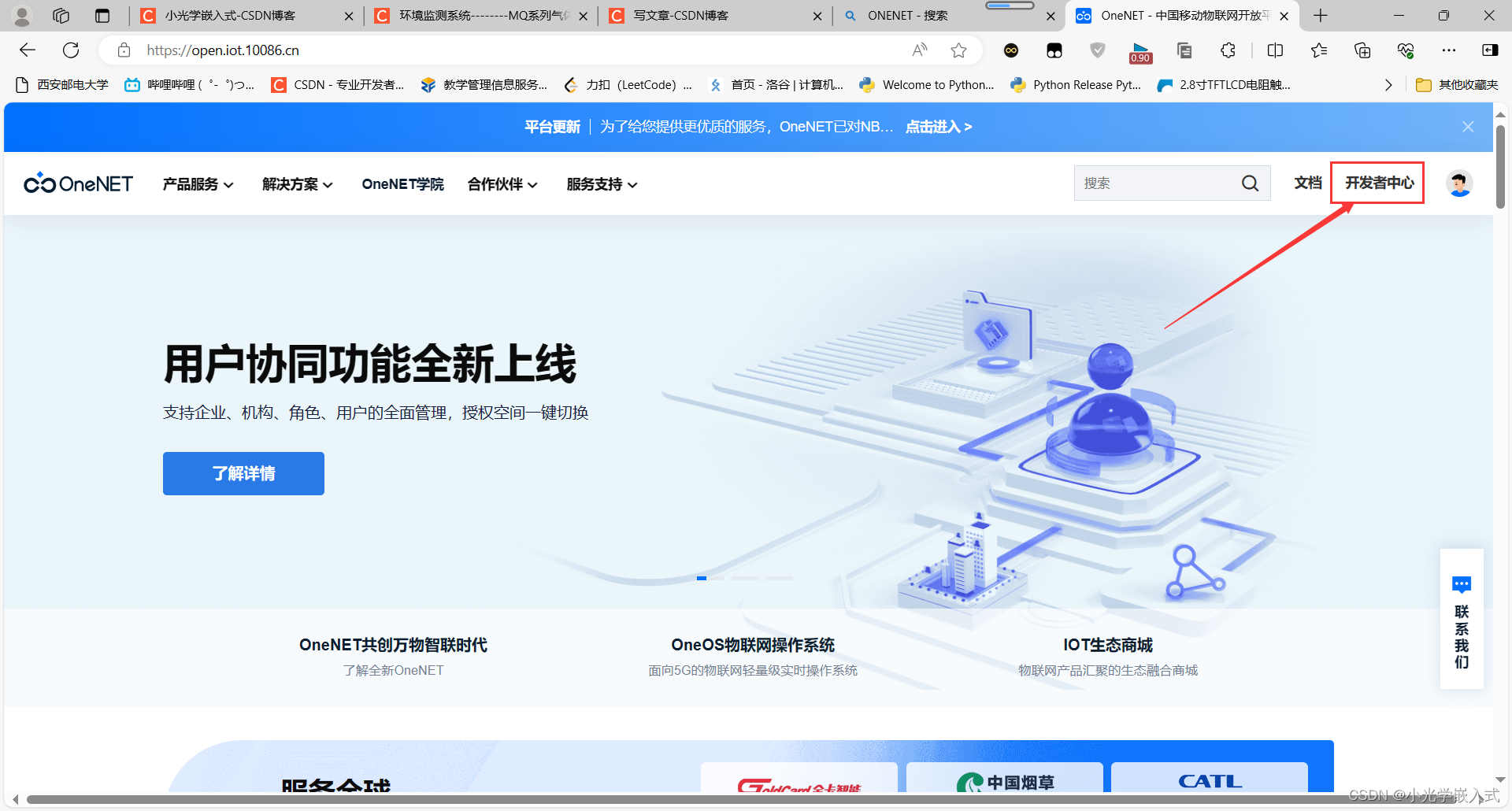
Task: Expand the 解决方案 dropdown menu
Action: click(298, 184)
